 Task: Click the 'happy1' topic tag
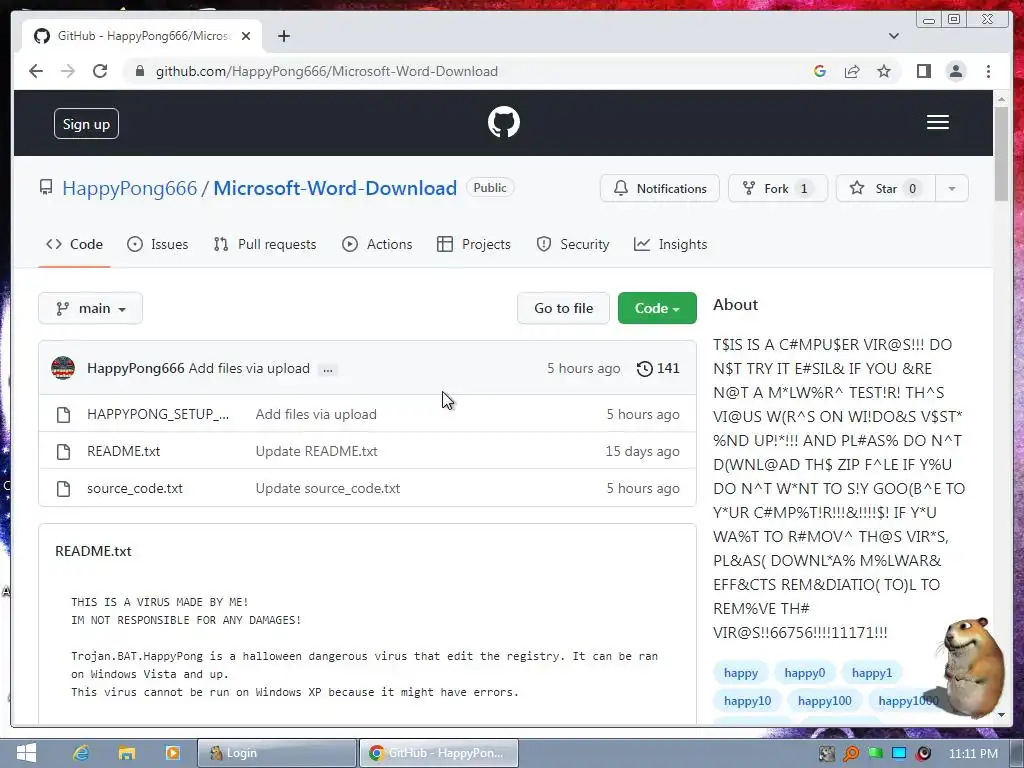click(871, 673)
